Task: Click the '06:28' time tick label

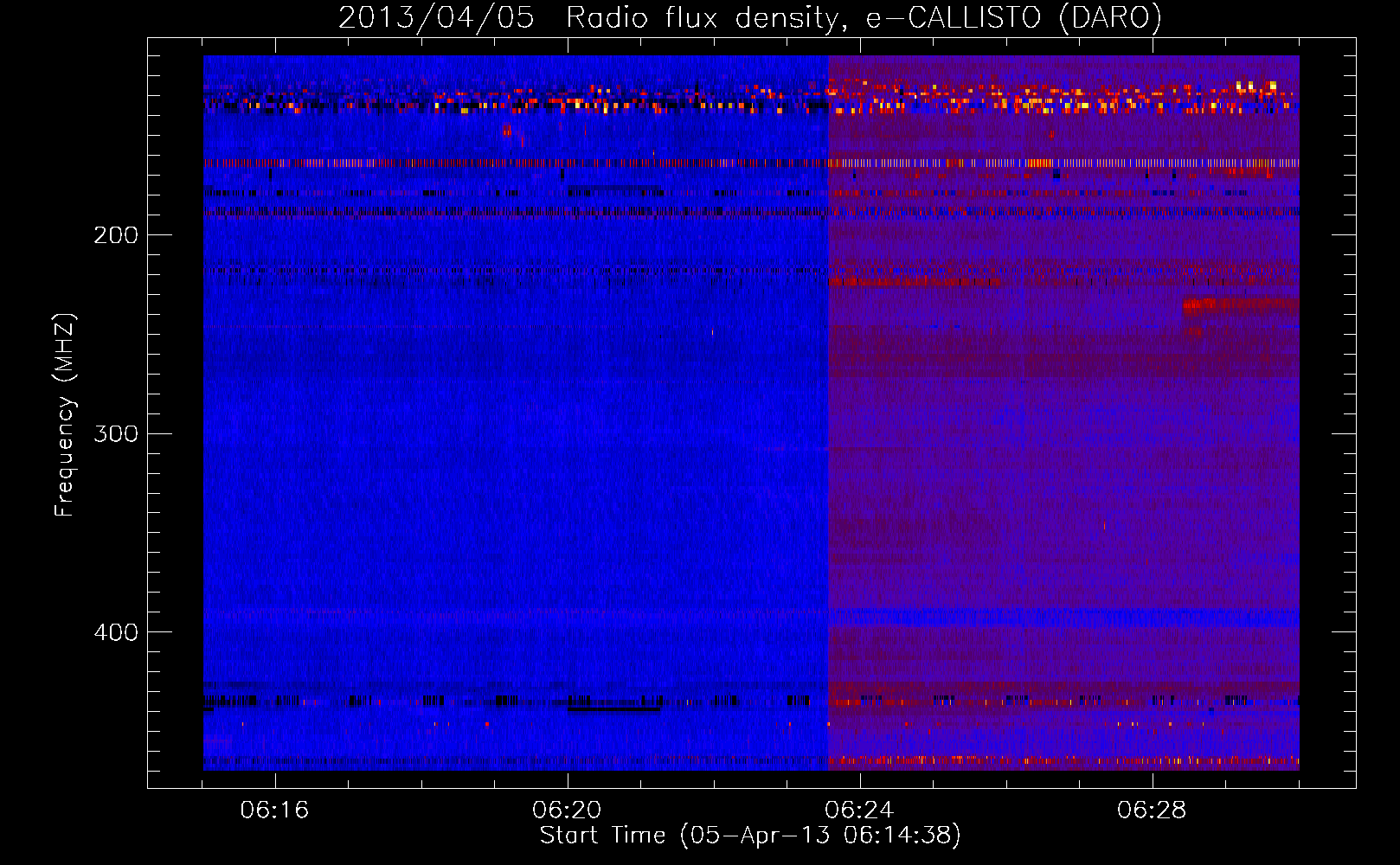Action: pos(1152,811)
